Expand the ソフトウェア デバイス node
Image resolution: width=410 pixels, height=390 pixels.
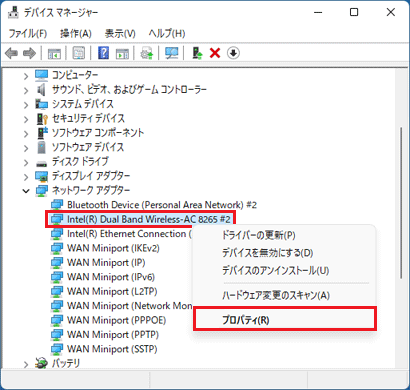(26, 148)
